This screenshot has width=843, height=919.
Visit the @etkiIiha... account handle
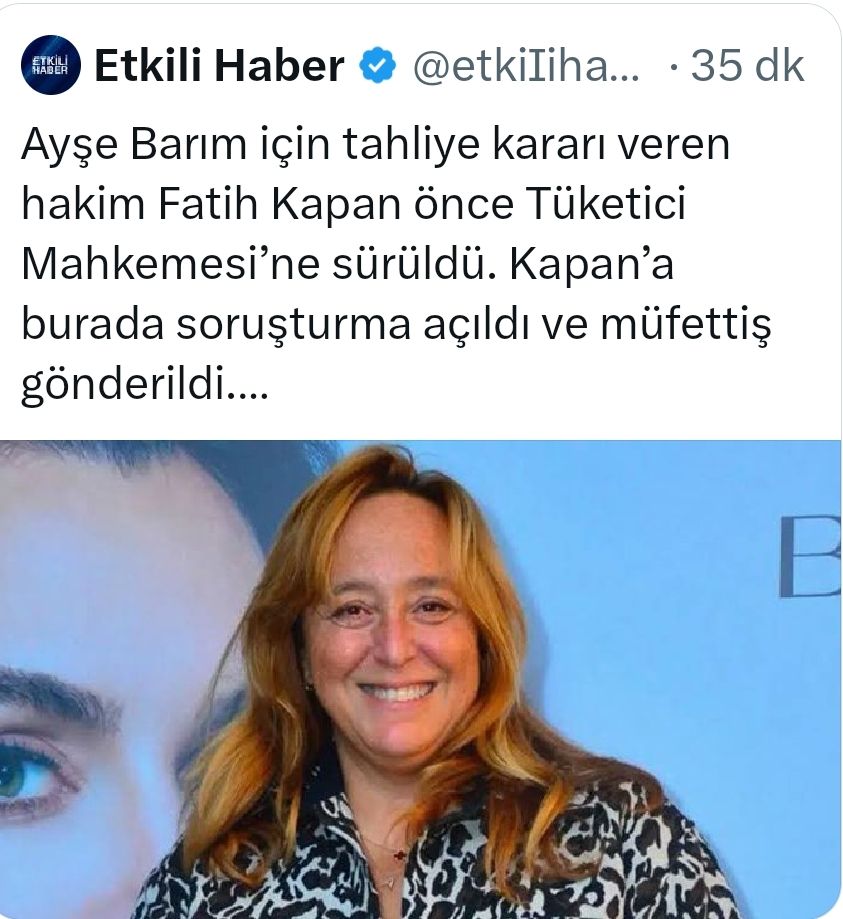526,65
